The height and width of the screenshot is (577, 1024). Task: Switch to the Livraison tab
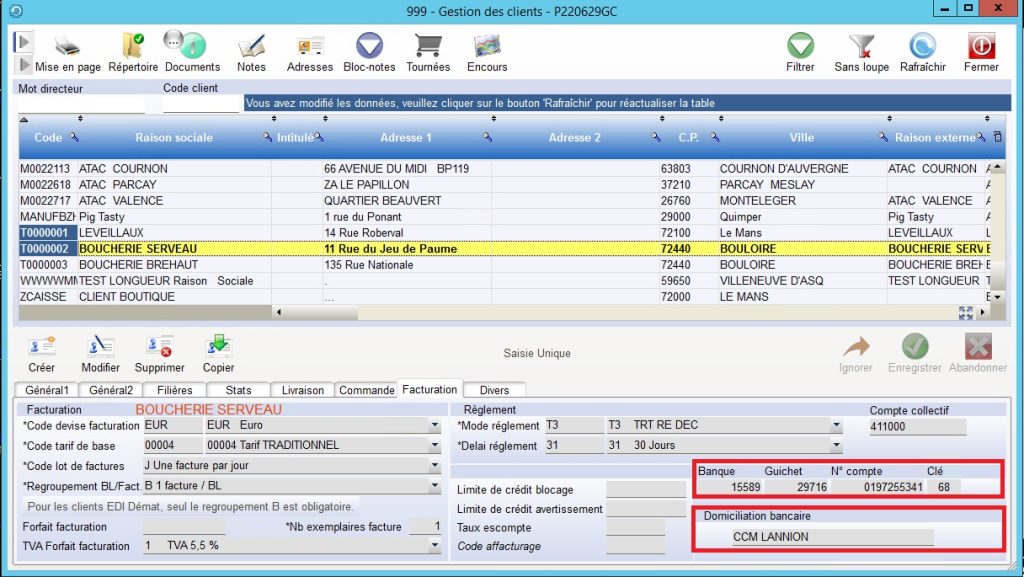pos(303,390)
